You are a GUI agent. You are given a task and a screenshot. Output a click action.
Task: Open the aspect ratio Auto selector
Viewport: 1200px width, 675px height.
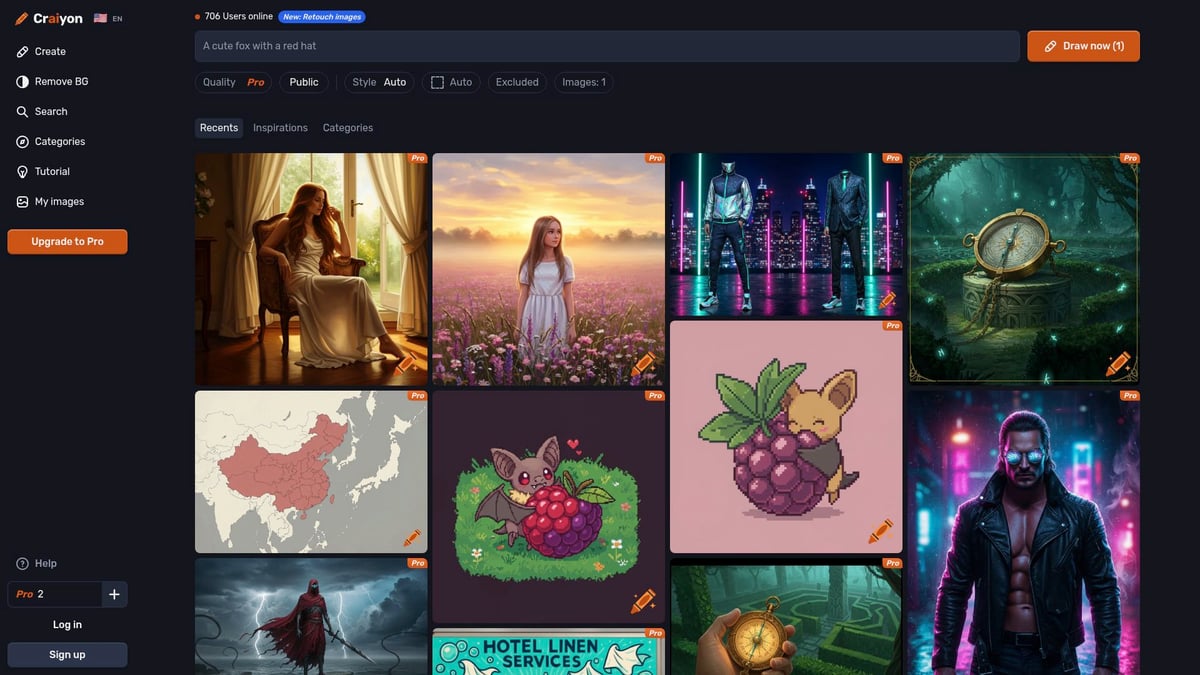(451, 82)
